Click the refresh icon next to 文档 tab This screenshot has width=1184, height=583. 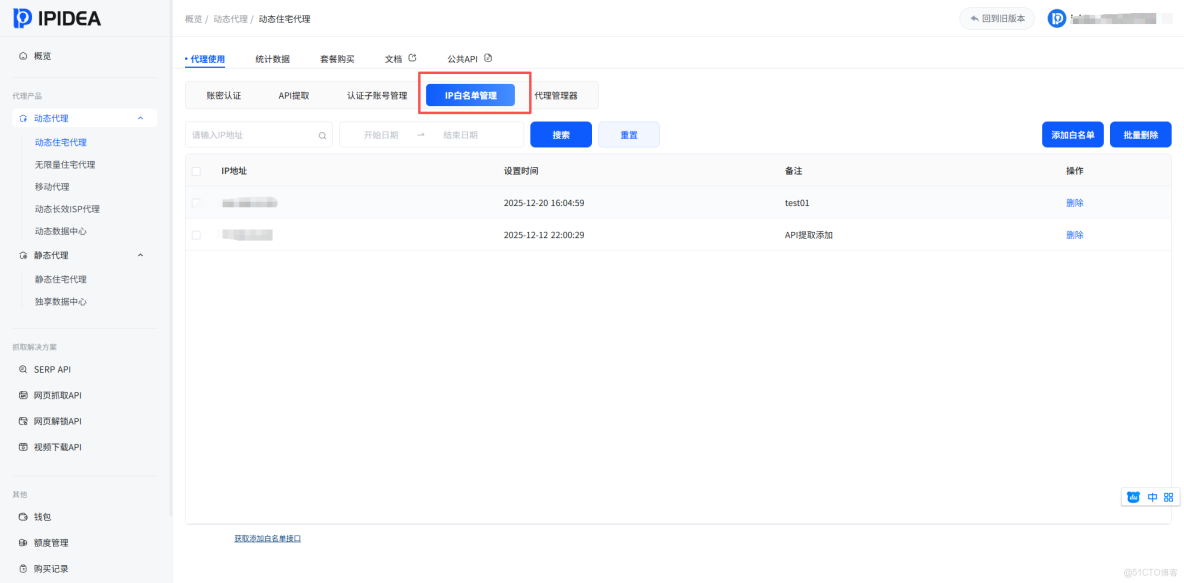[412, 57]
